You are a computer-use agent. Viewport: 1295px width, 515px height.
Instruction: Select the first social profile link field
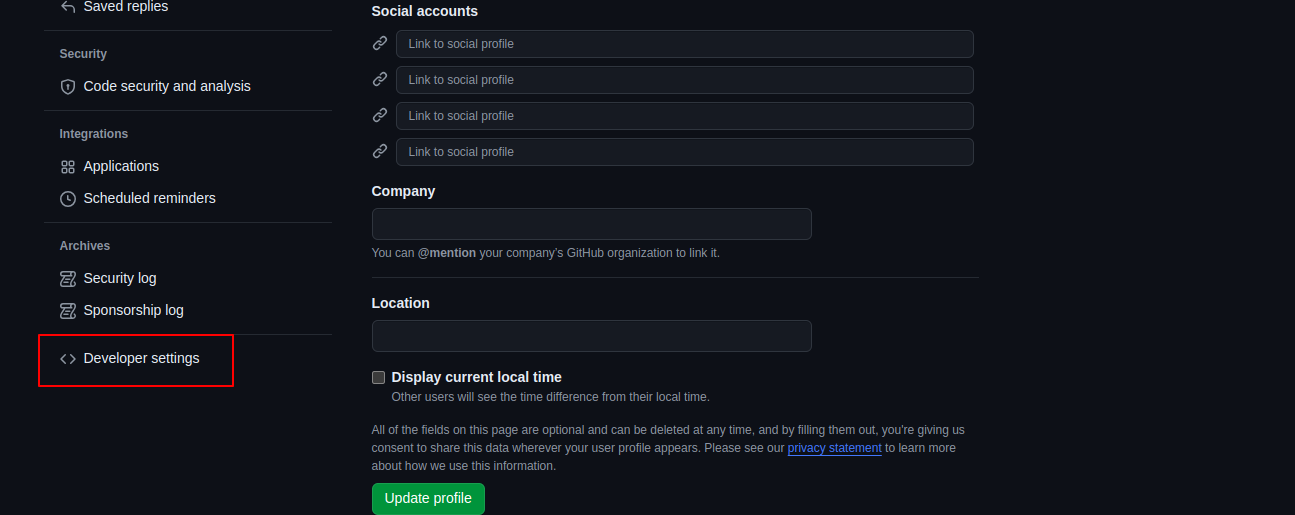click(684, 44)
